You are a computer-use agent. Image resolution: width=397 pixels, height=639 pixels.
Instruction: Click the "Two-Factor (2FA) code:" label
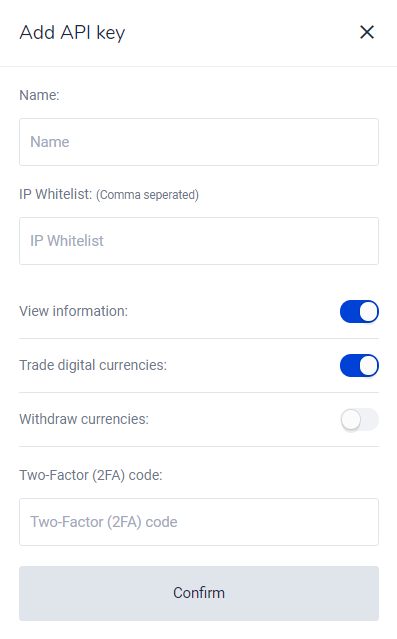click(90, 475)
